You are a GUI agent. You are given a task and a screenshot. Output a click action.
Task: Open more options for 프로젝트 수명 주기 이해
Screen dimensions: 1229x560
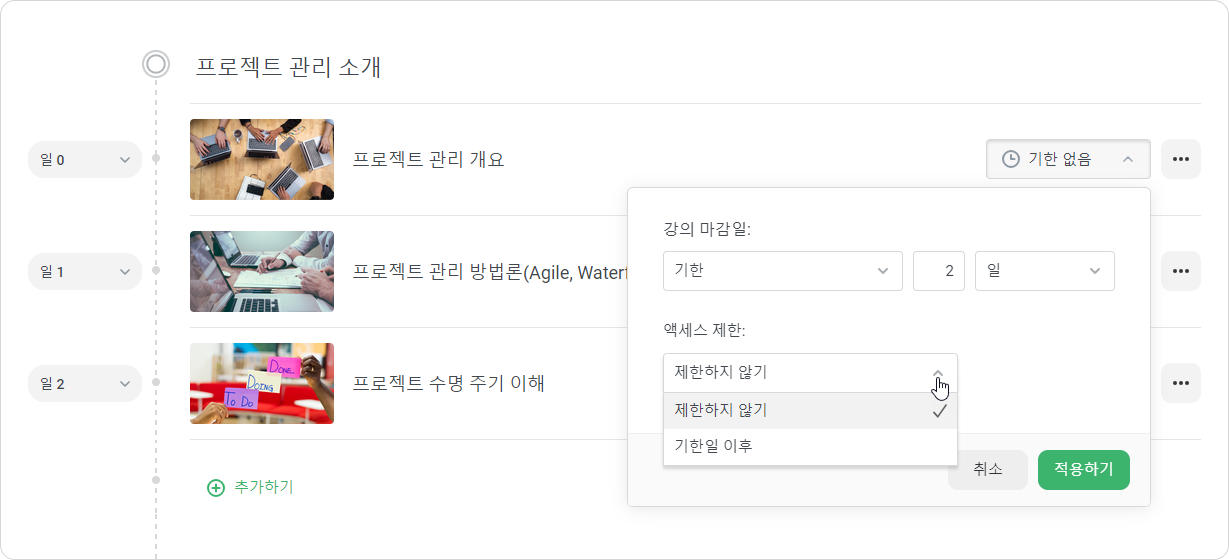(x=1181, y=383)
